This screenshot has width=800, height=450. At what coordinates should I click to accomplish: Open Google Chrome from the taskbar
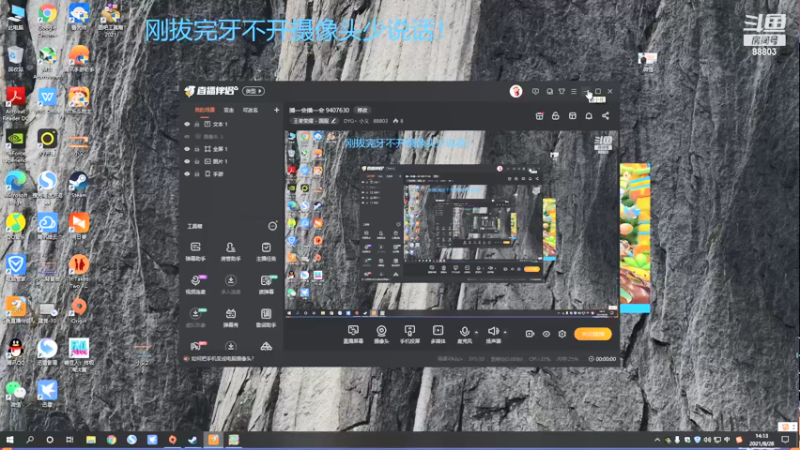(111, 439)
